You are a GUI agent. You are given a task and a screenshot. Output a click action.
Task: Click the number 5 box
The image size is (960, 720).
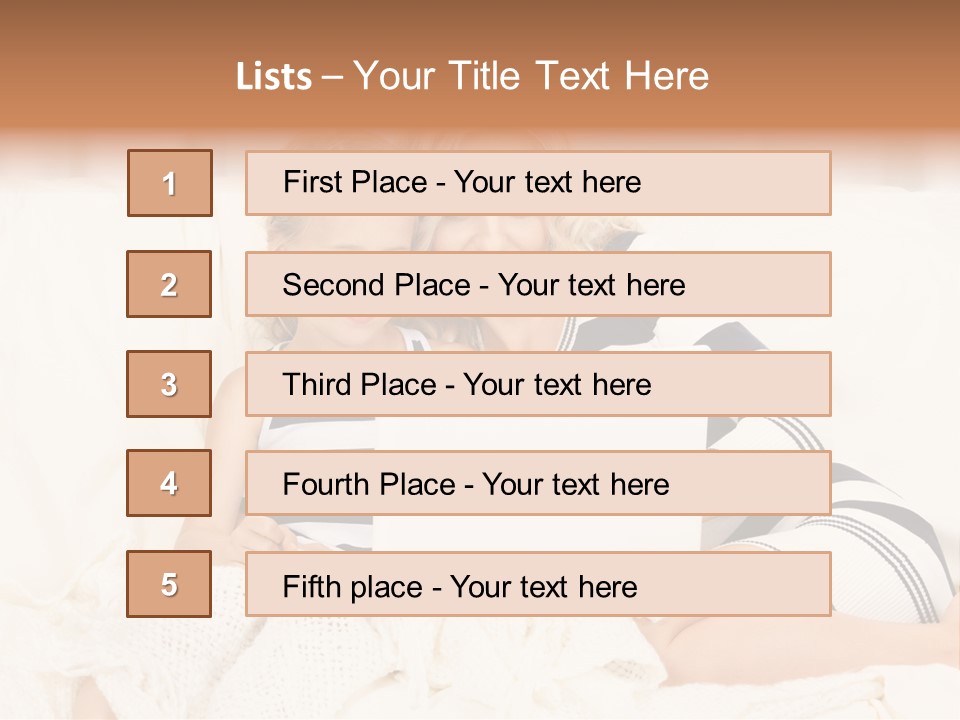[169, 583]
